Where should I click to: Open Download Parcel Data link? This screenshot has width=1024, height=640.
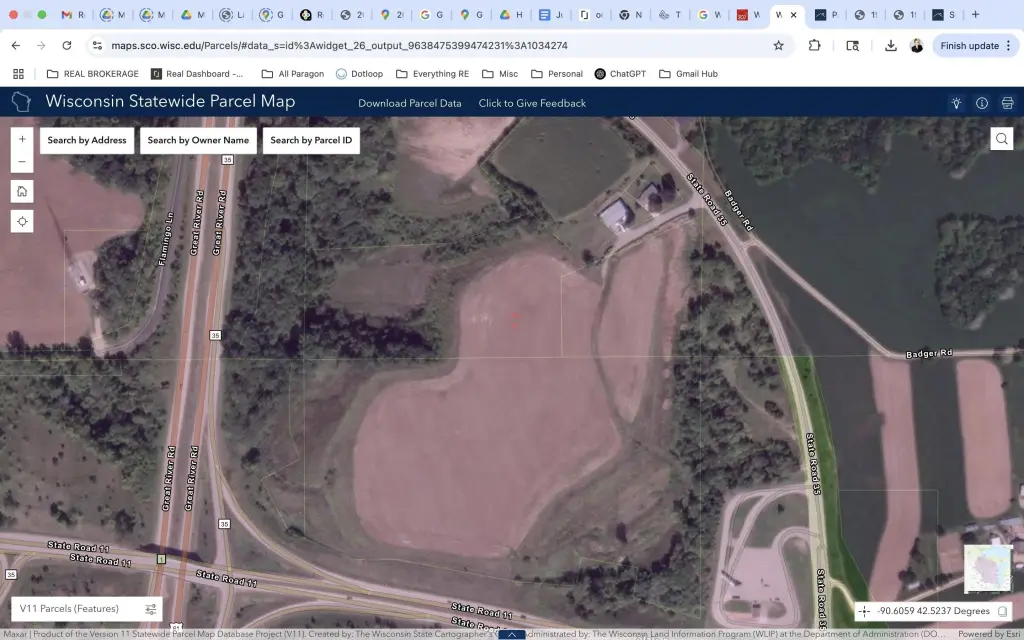tap(410, 103)
